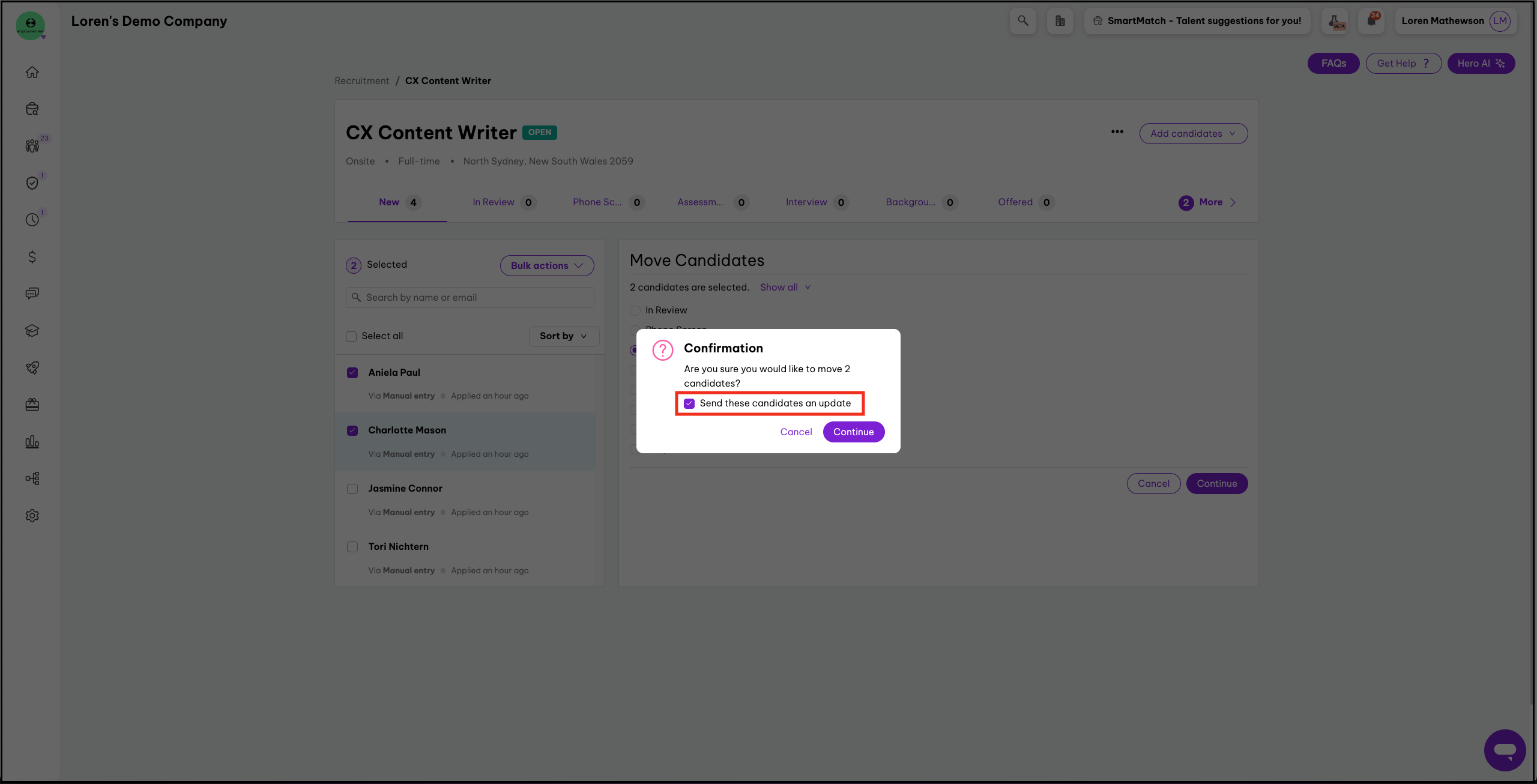Click Continue in the Confirmation dialog
1537x784 pixels.
(853, 432)
